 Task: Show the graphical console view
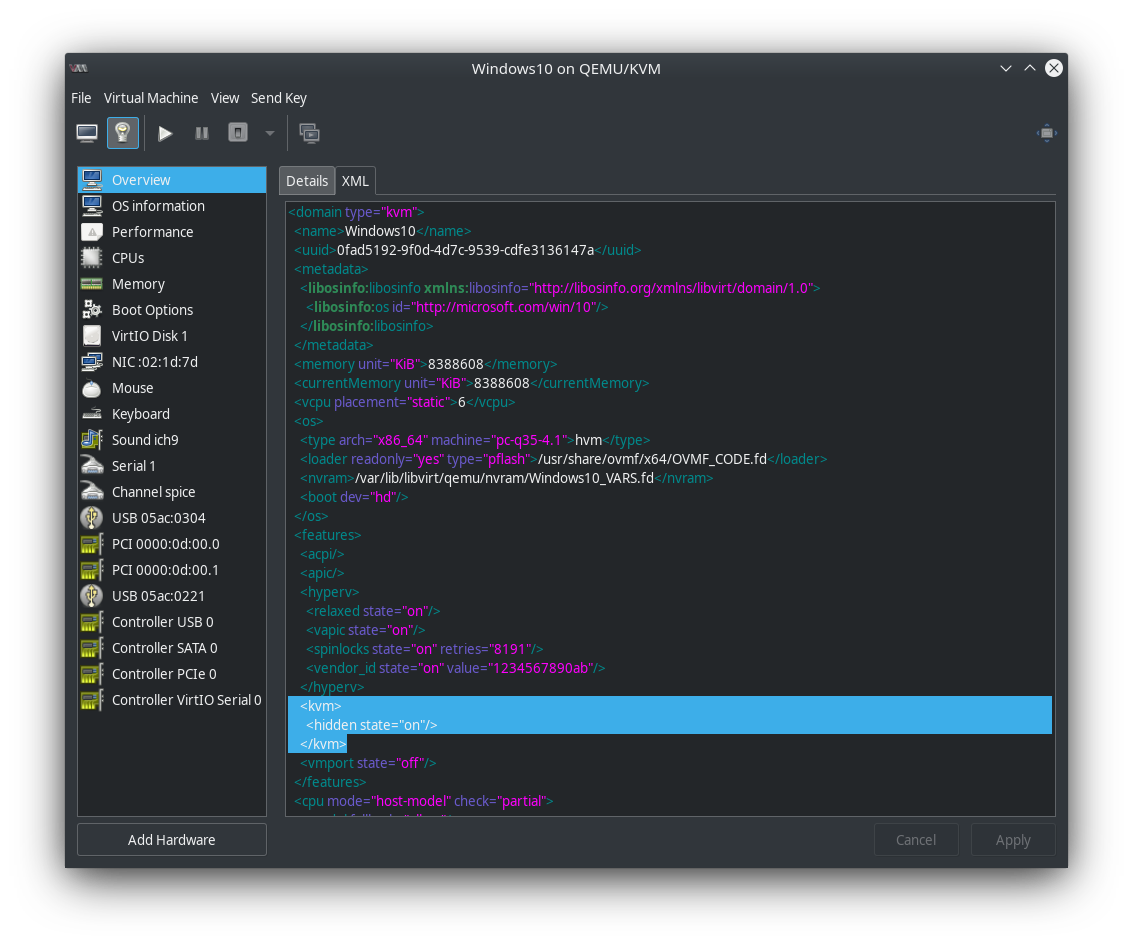coord(87,133)
